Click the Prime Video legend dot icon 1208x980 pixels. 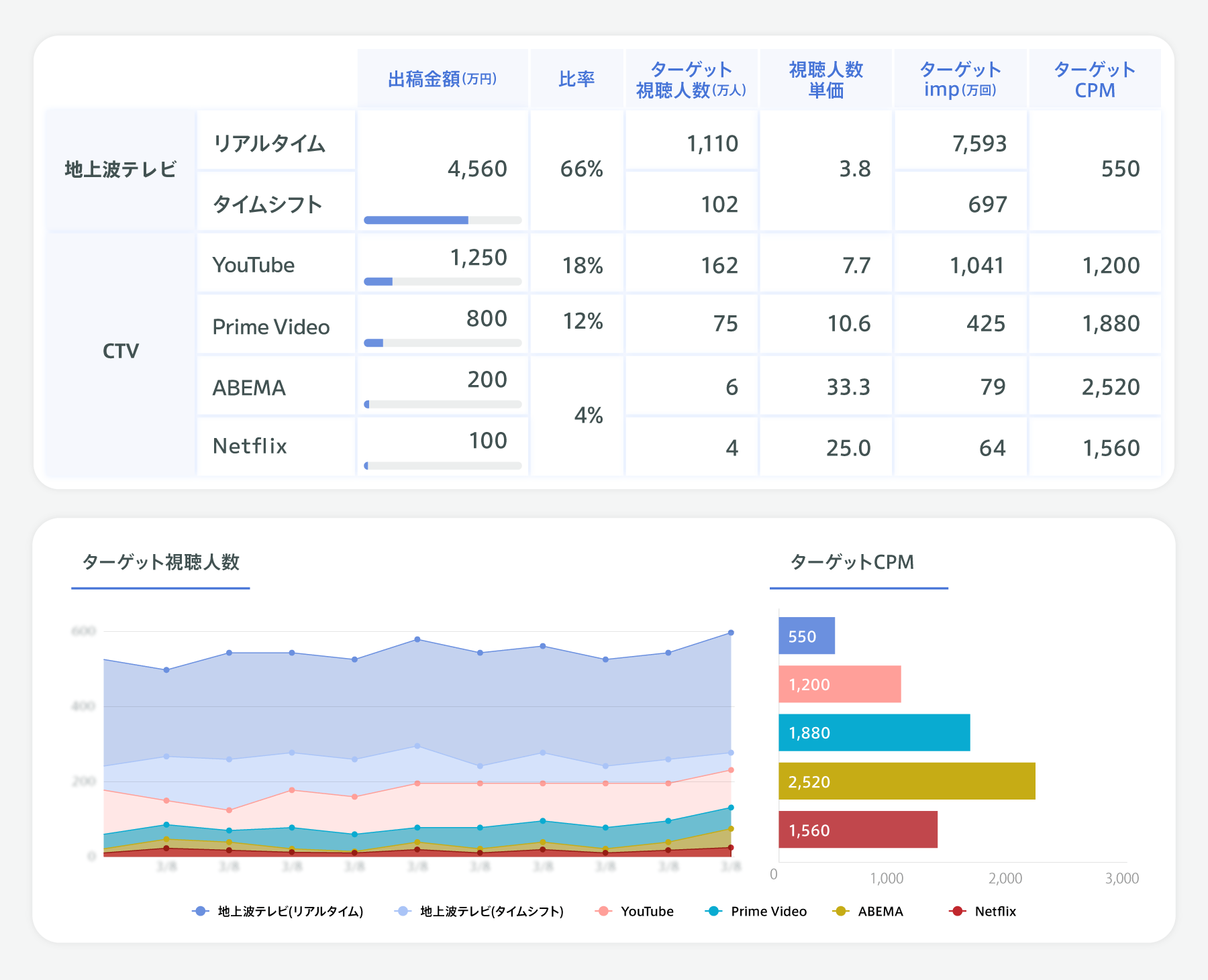713,911
